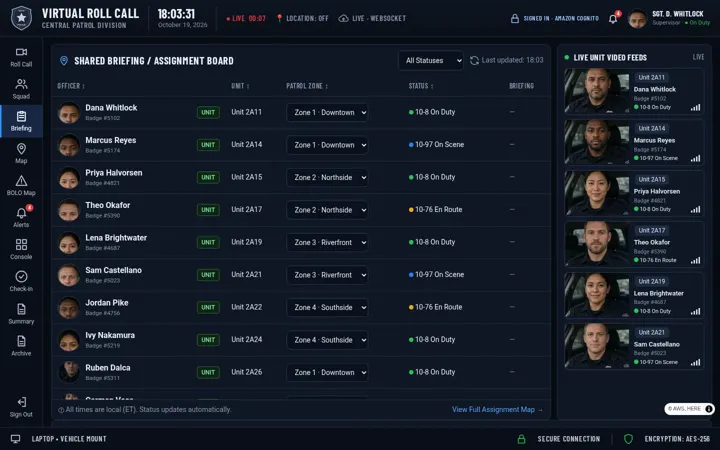Screen dimensions: 720x450
Task: Open the All Statuses filter dropdown
Action: 431,60
